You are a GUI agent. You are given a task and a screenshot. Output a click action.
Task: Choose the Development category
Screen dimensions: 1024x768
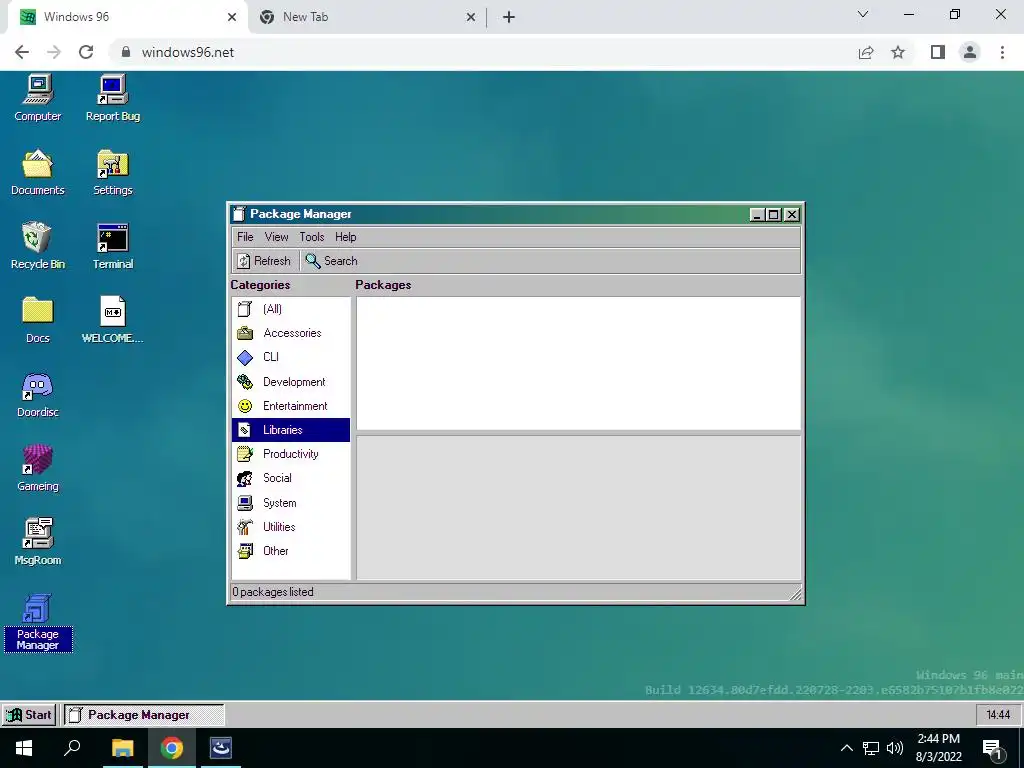click(291, 382)
